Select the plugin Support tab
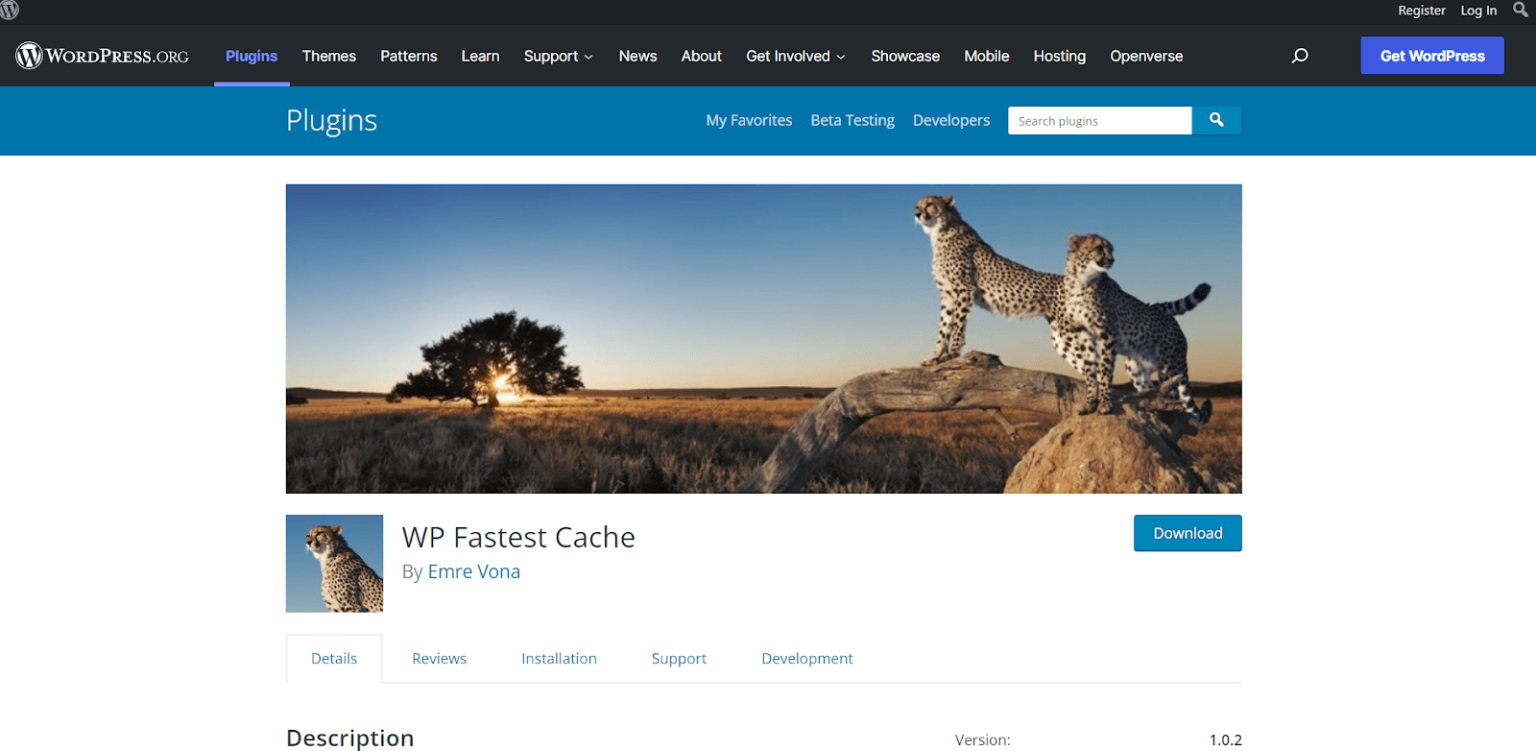 (x=679, y=658)
